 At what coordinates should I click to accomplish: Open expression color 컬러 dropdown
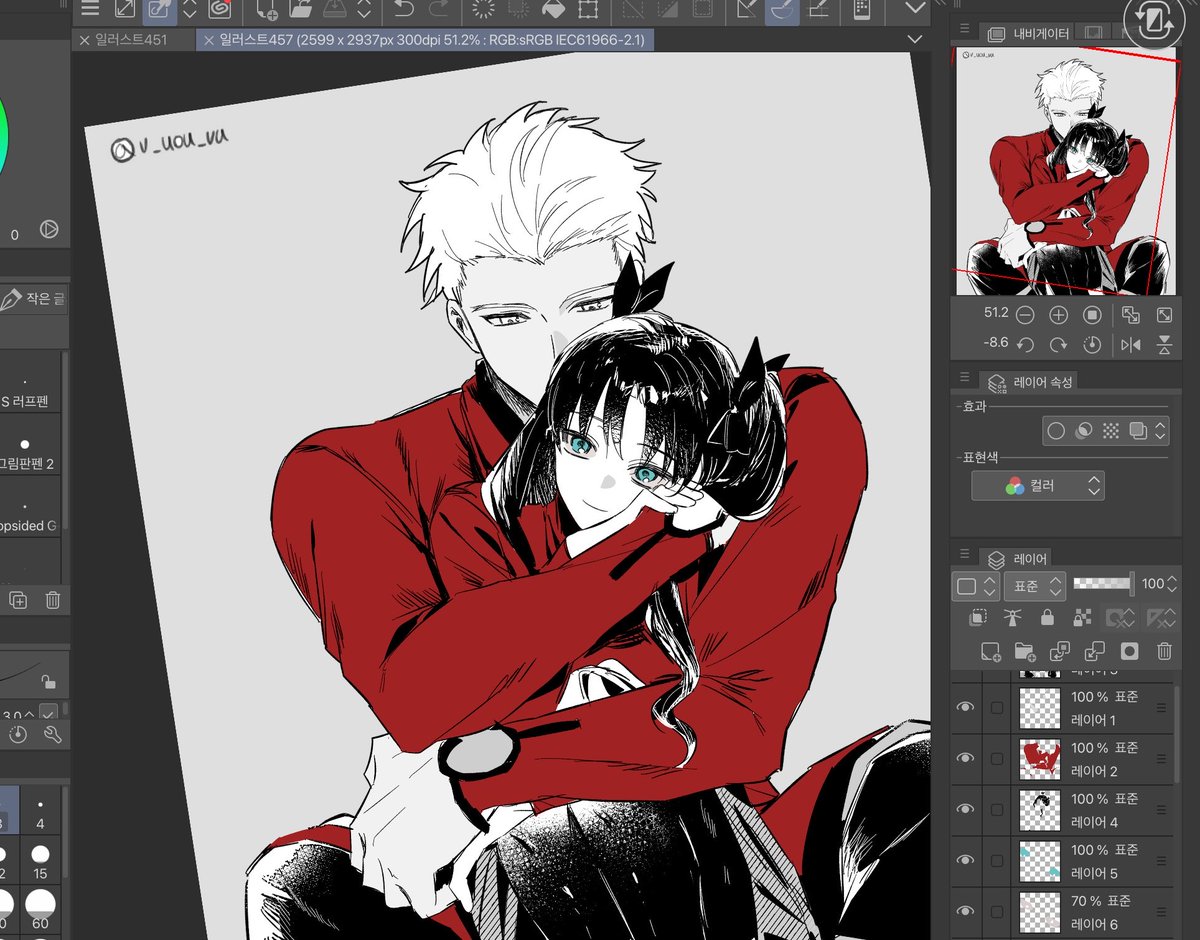pyautogui.click(x=1038, y=486)
